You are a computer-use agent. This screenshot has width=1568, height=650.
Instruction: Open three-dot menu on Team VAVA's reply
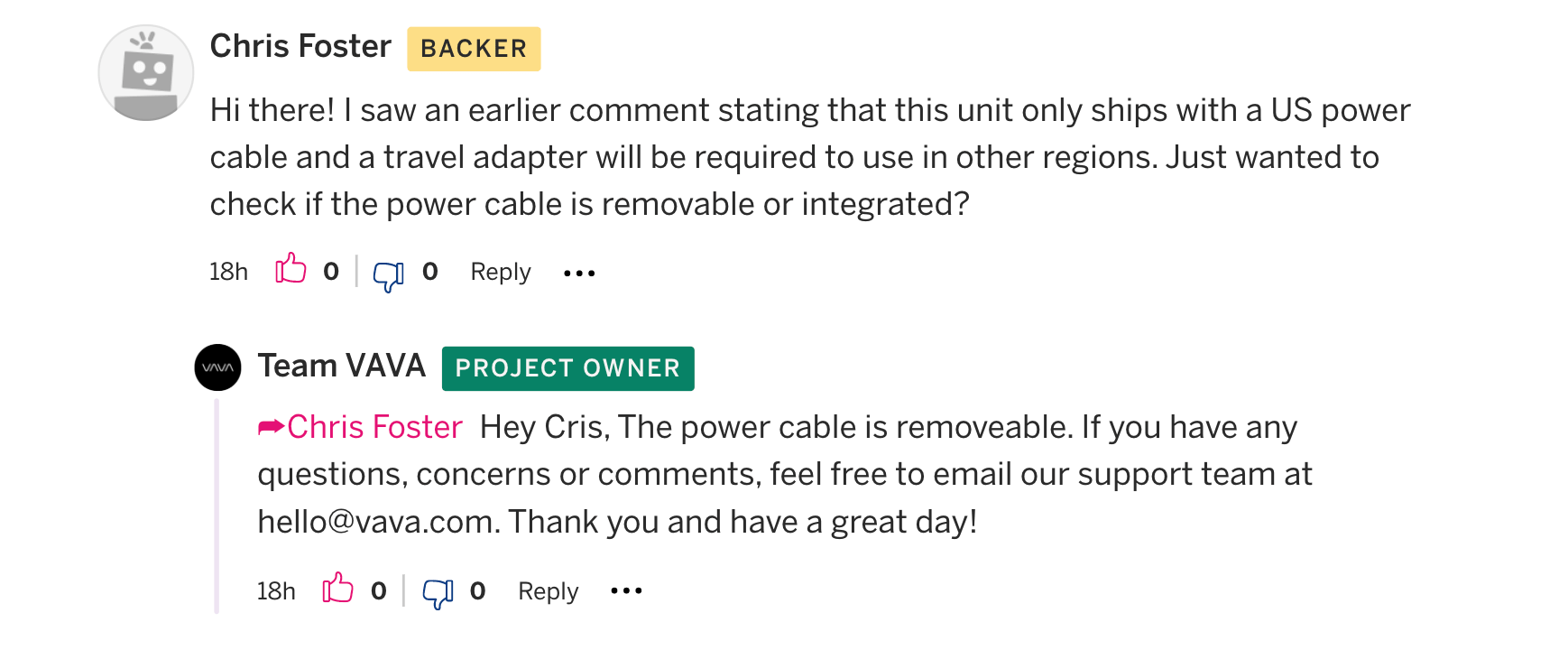pyautogui.click(x=626, y=590)
